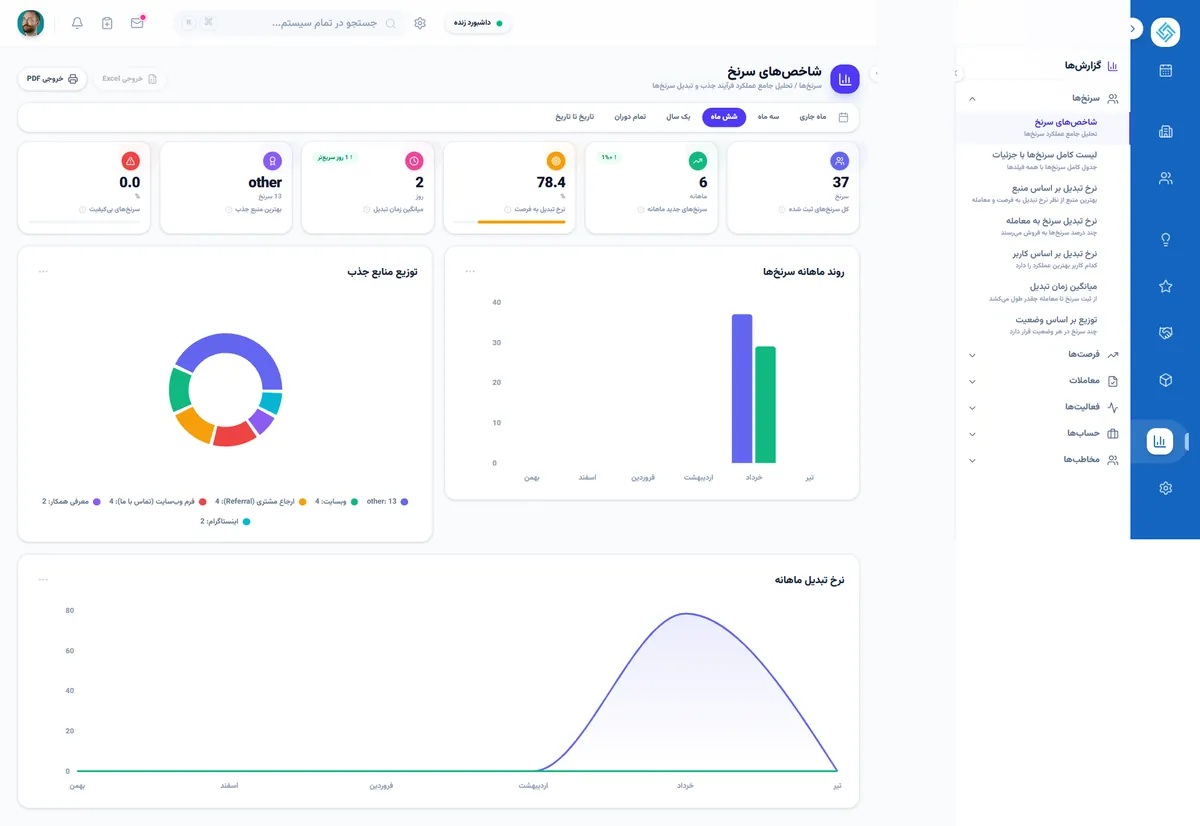Open the star icon in blue sidebar

pyautogui.click(x=1165, y=286)
